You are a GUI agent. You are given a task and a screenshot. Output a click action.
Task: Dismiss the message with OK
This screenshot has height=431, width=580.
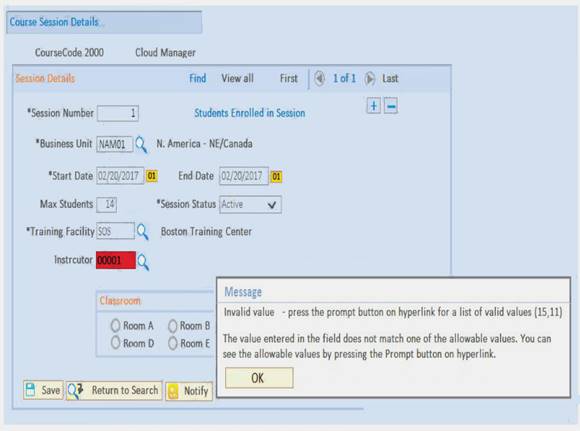[x=259, y=378]
